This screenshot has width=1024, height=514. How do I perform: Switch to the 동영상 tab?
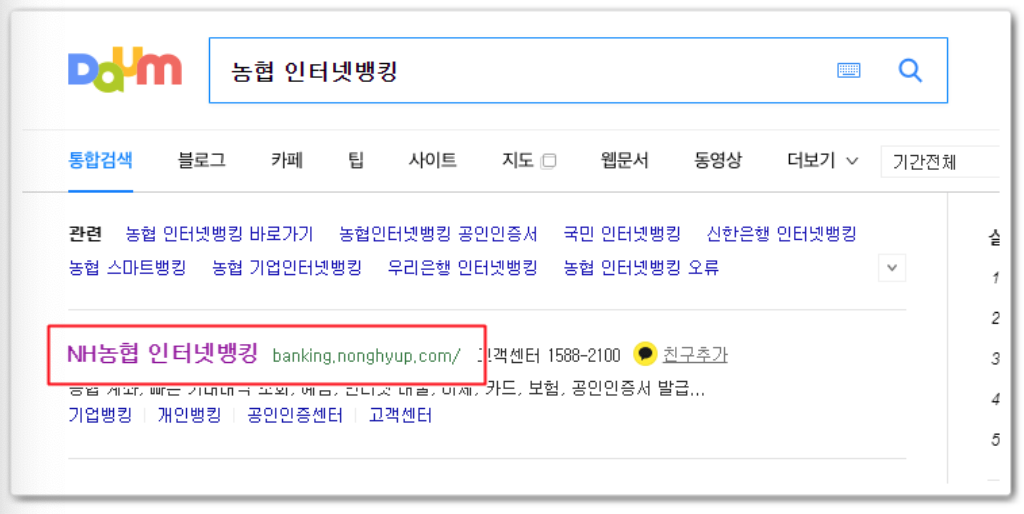(718, 160)
